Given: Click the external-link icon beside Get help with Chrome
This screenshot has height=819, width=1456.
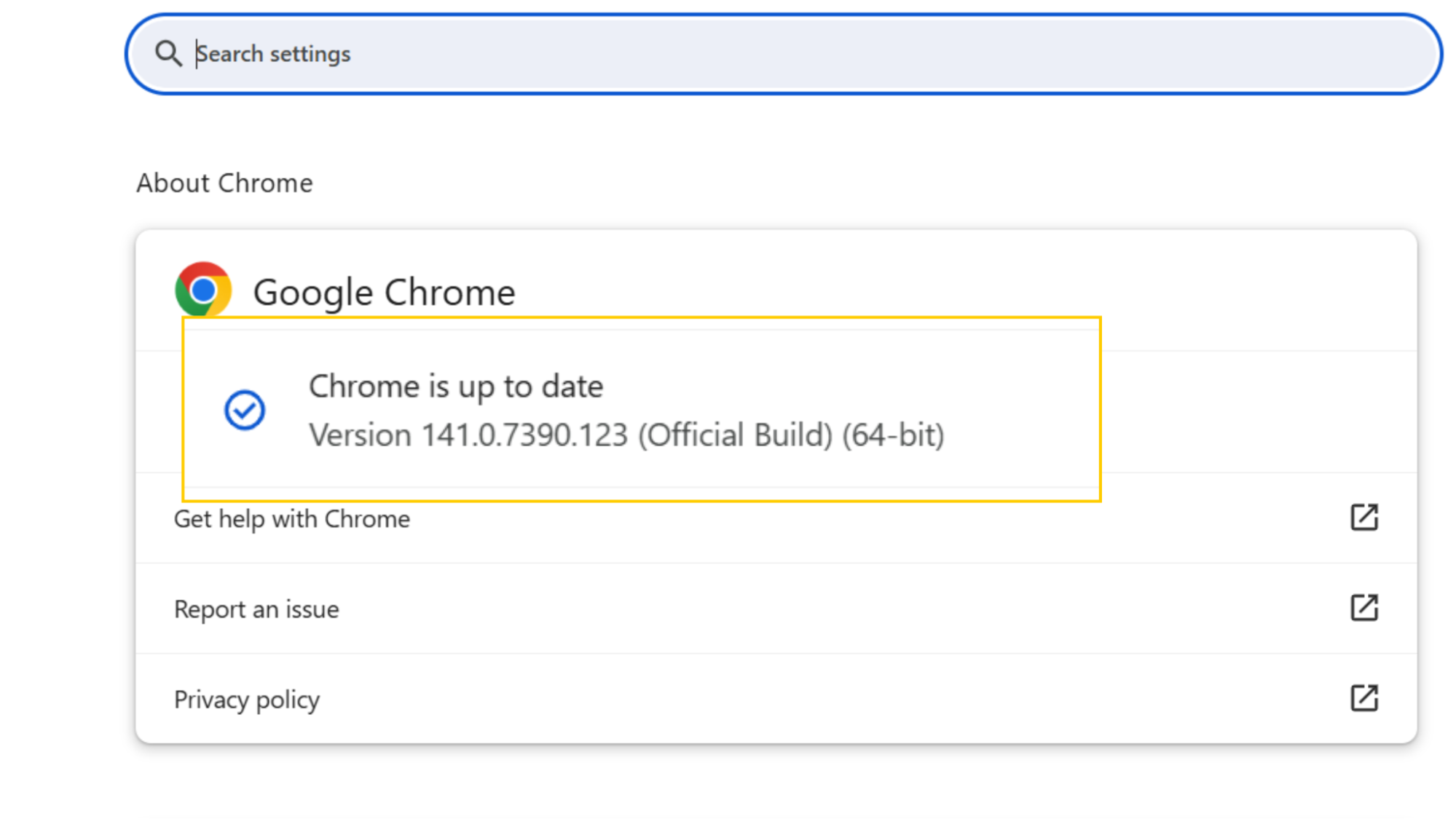Looking at the screenshot, I should [1364, 518].
